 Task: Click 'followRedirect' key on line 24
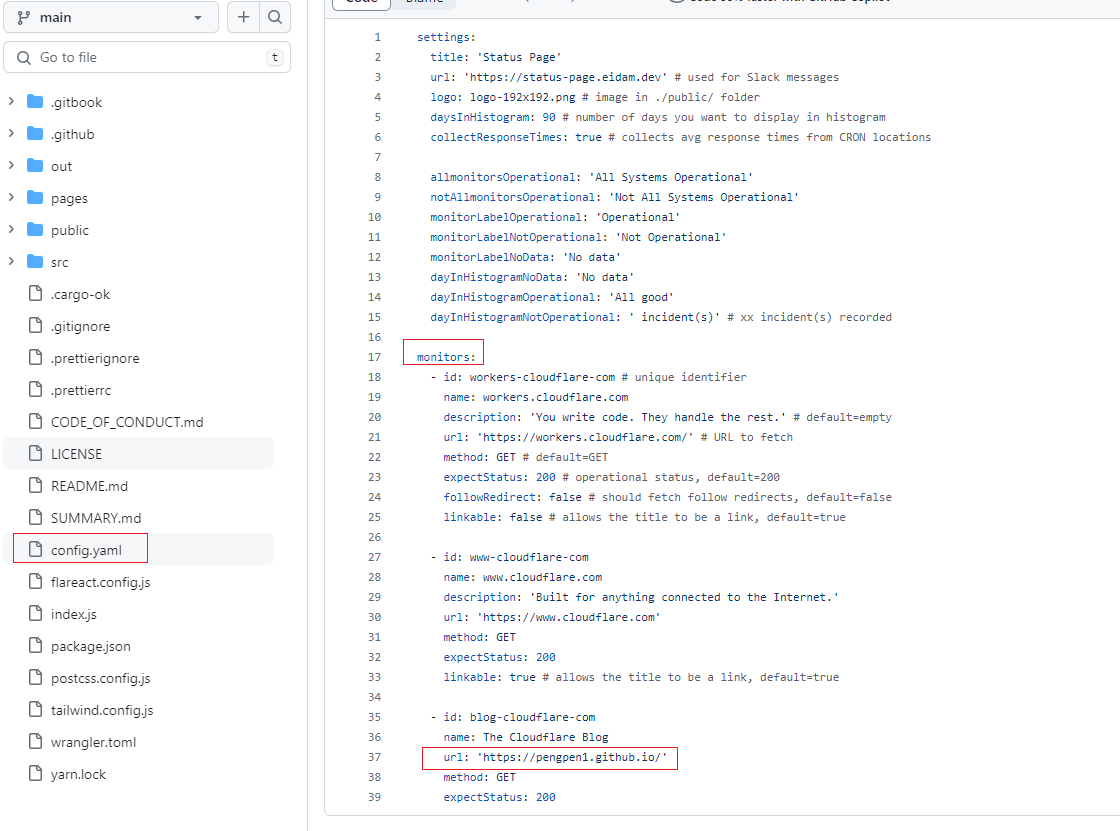tap(490, 497)
